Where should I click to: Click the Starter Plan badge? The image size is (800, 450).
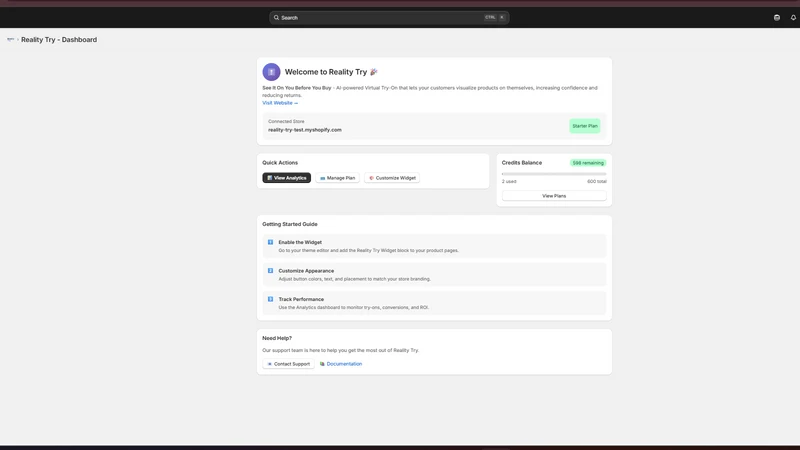585,126
